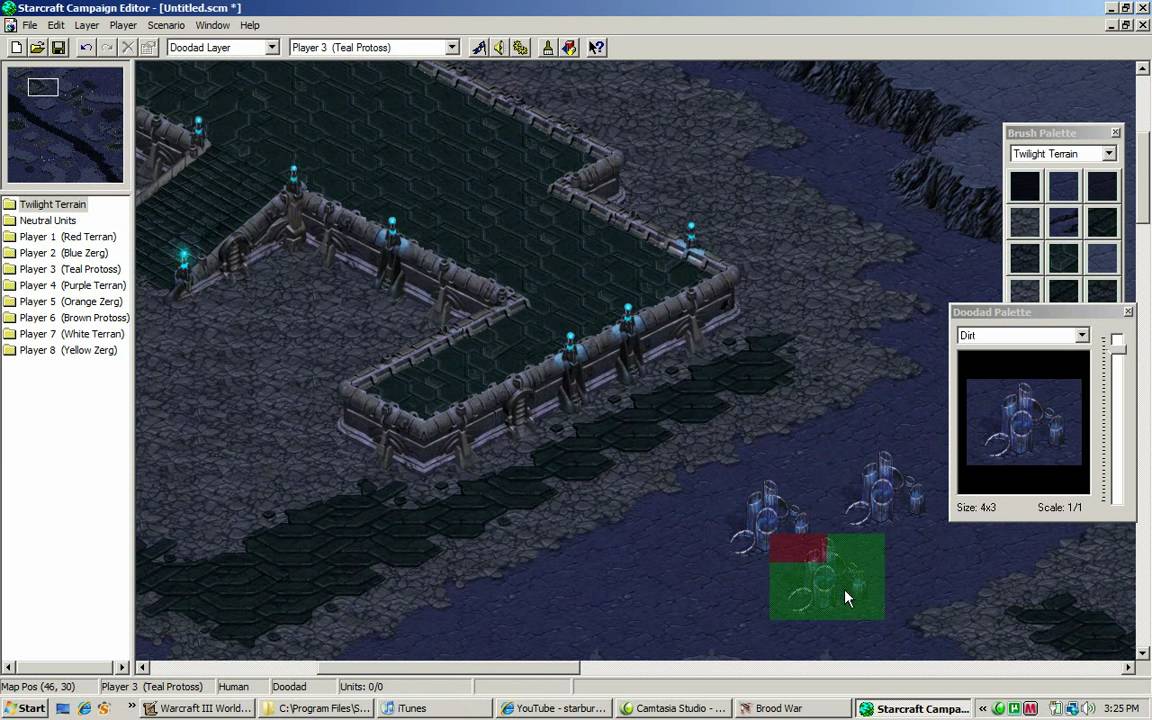The image size is (1152, 720).
Task: Open the Window menu
Action: pos(212,25)
